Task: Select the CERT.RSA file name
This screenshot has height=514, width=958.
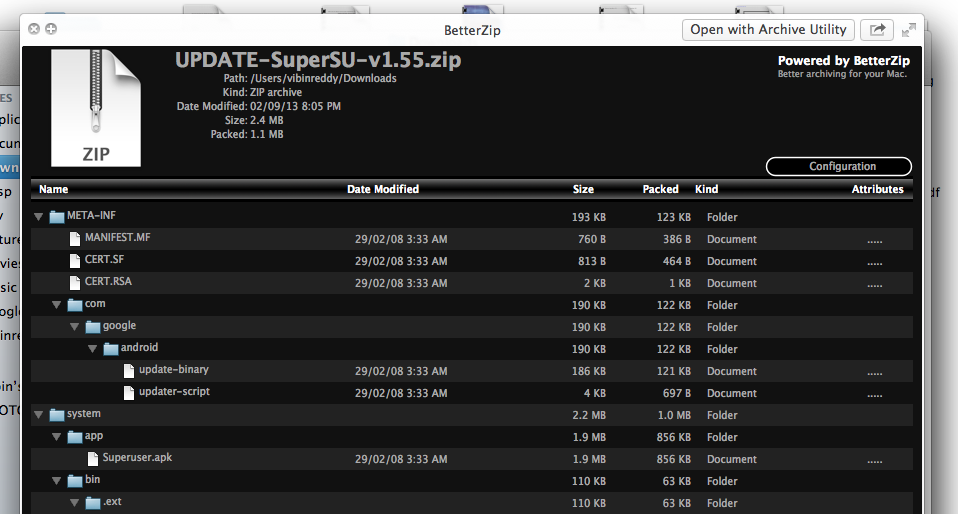Action: [108, 281]
